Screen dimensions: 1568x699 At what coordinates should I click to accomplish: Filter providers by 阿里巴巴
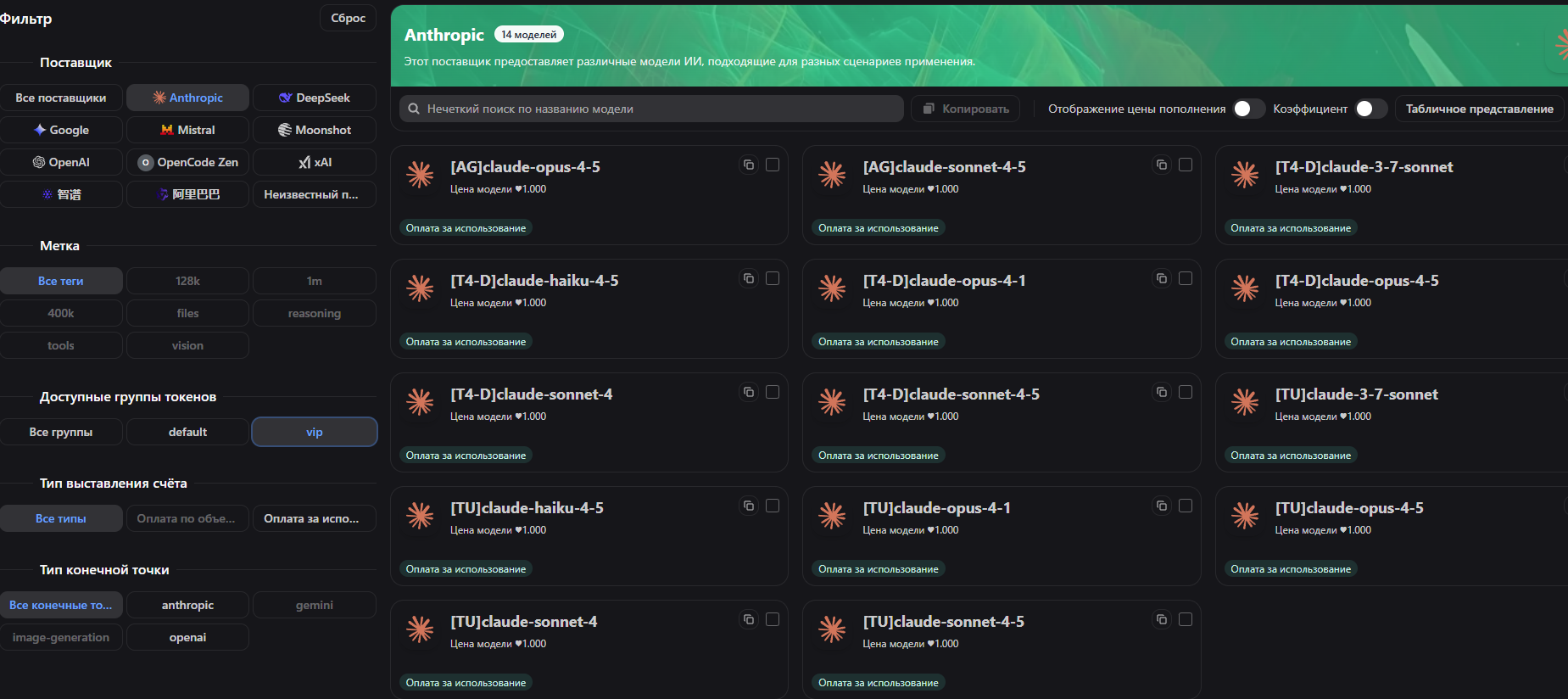click(x=187, y=194)
